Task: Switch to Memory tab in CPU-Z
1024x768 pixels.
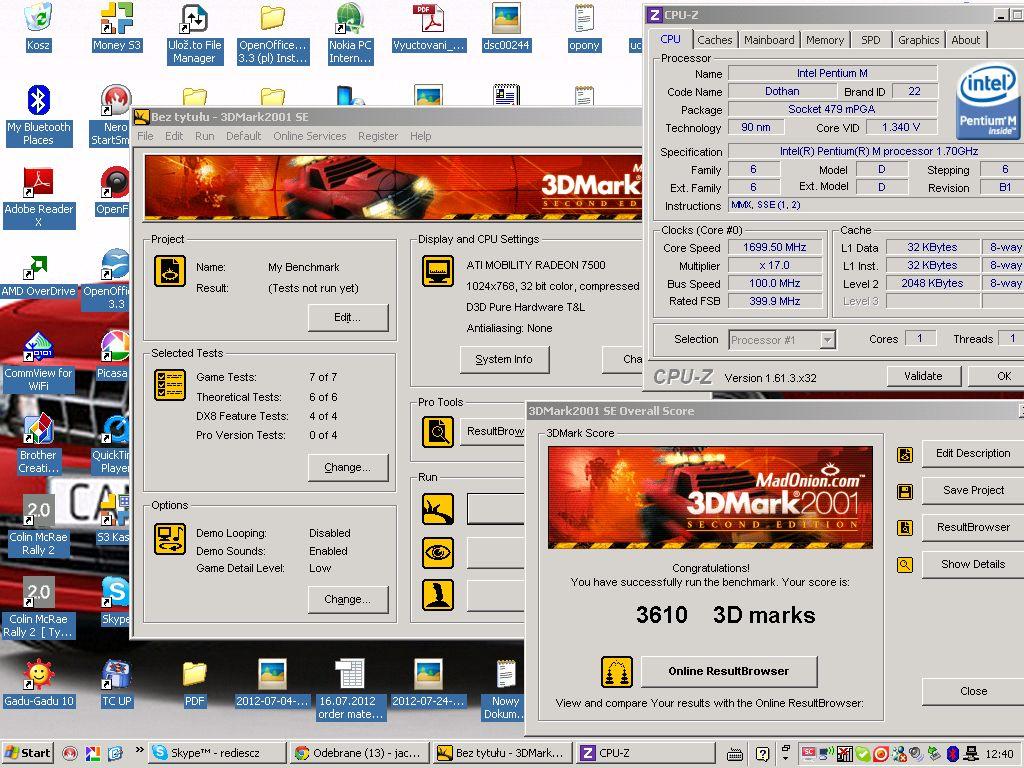Action: click(825, 40)
